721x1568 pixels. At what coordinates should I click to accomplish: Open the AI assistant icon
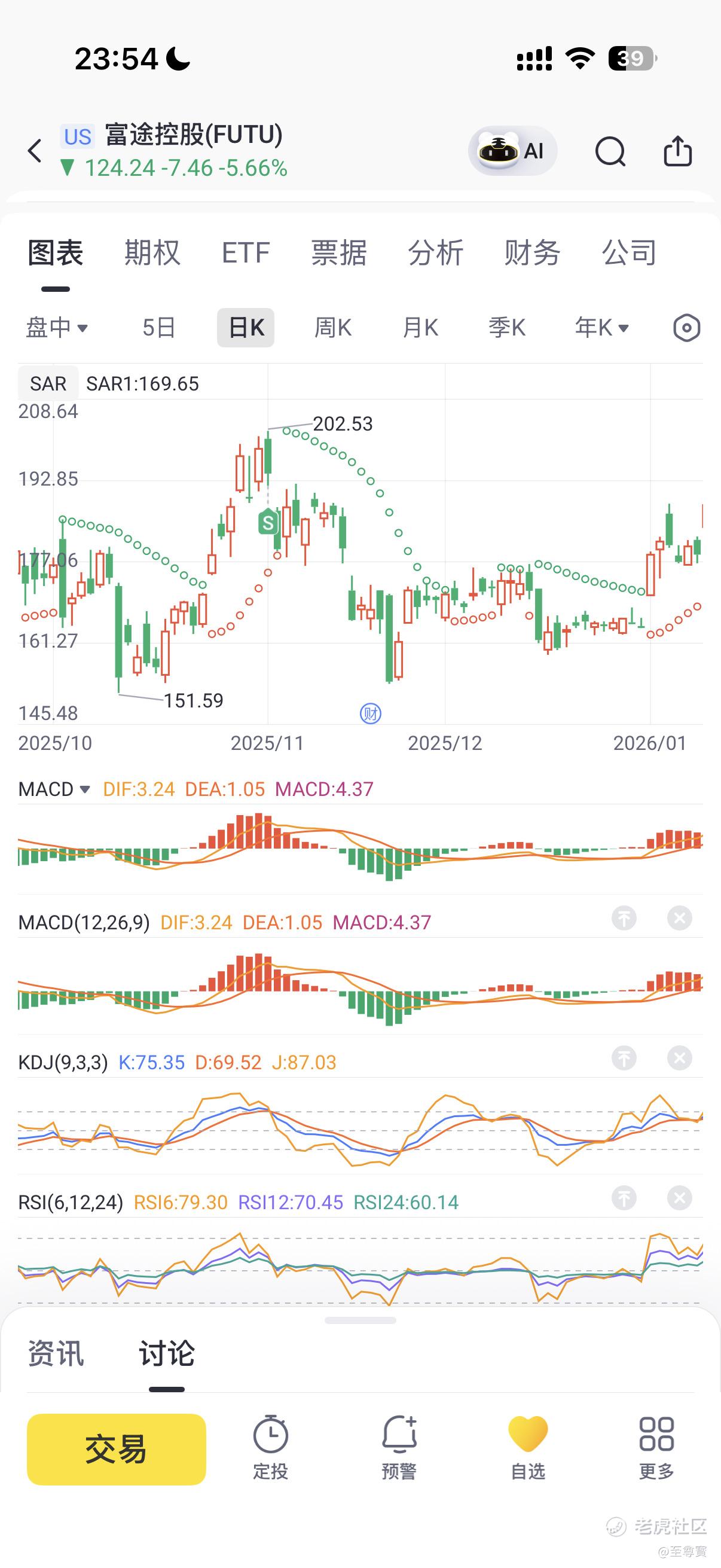[512, 151]
